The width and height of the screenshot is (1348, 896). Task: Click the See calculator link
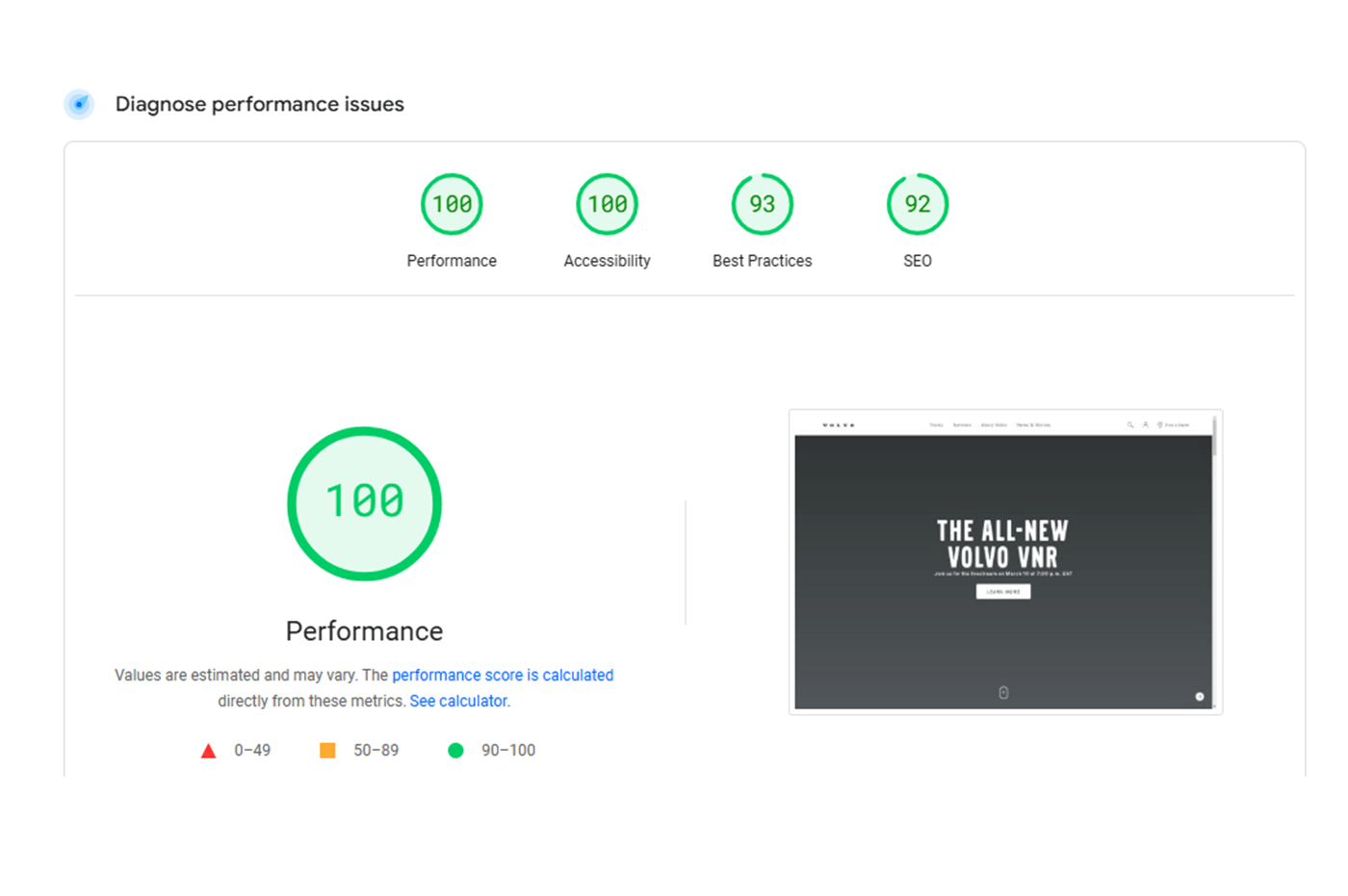tap(459, 701)
